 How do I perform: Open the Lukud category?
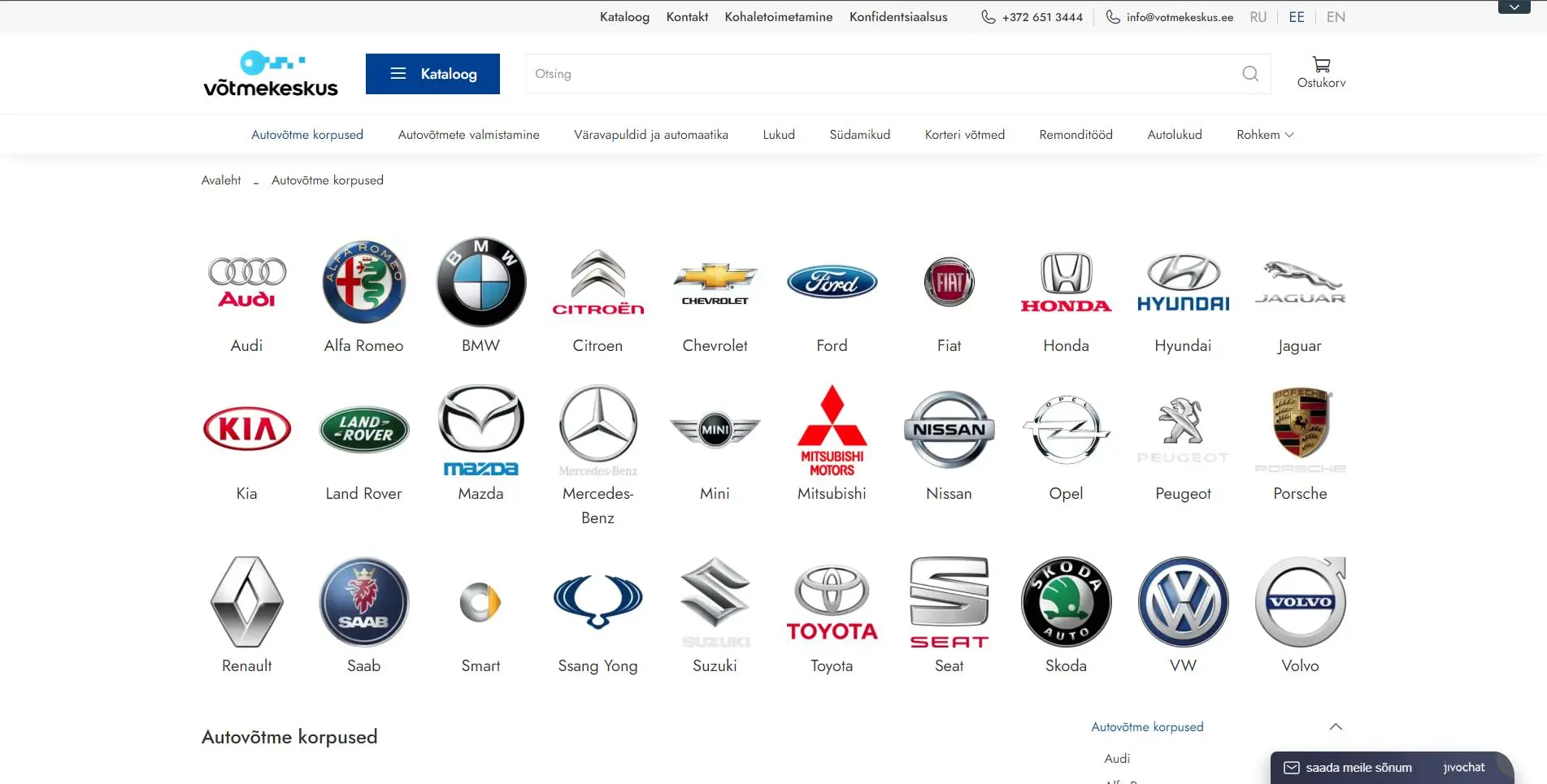(x=779, y=135)
